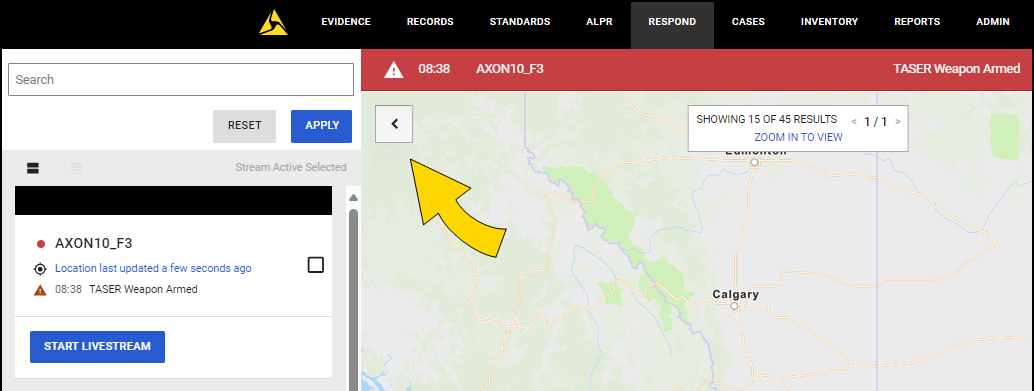Click the APPLY filter button
The height and width of the screenshot is (391, 1034).
coord(322,126)
